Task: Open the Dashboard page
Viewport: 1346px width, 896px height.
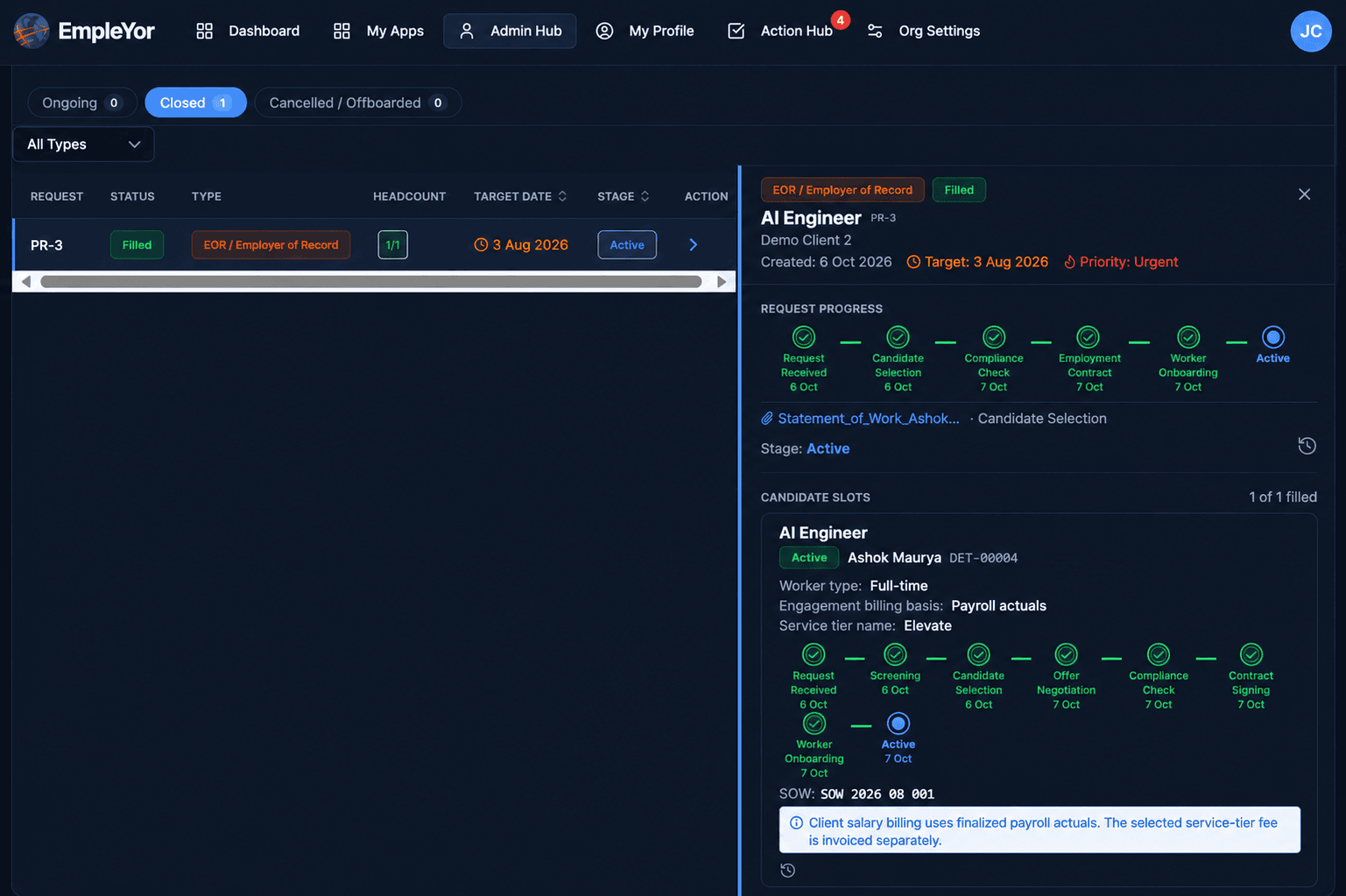Action: click(x=248, y=31)
